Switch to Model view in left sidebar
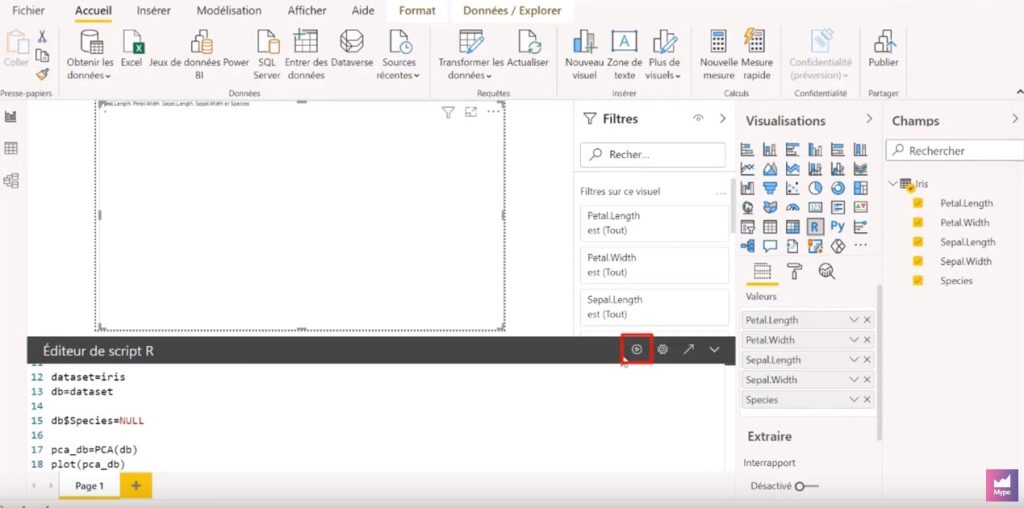The width and height of the screenshot is (1024, 508). pyautogui.click(x=11, y=181)
